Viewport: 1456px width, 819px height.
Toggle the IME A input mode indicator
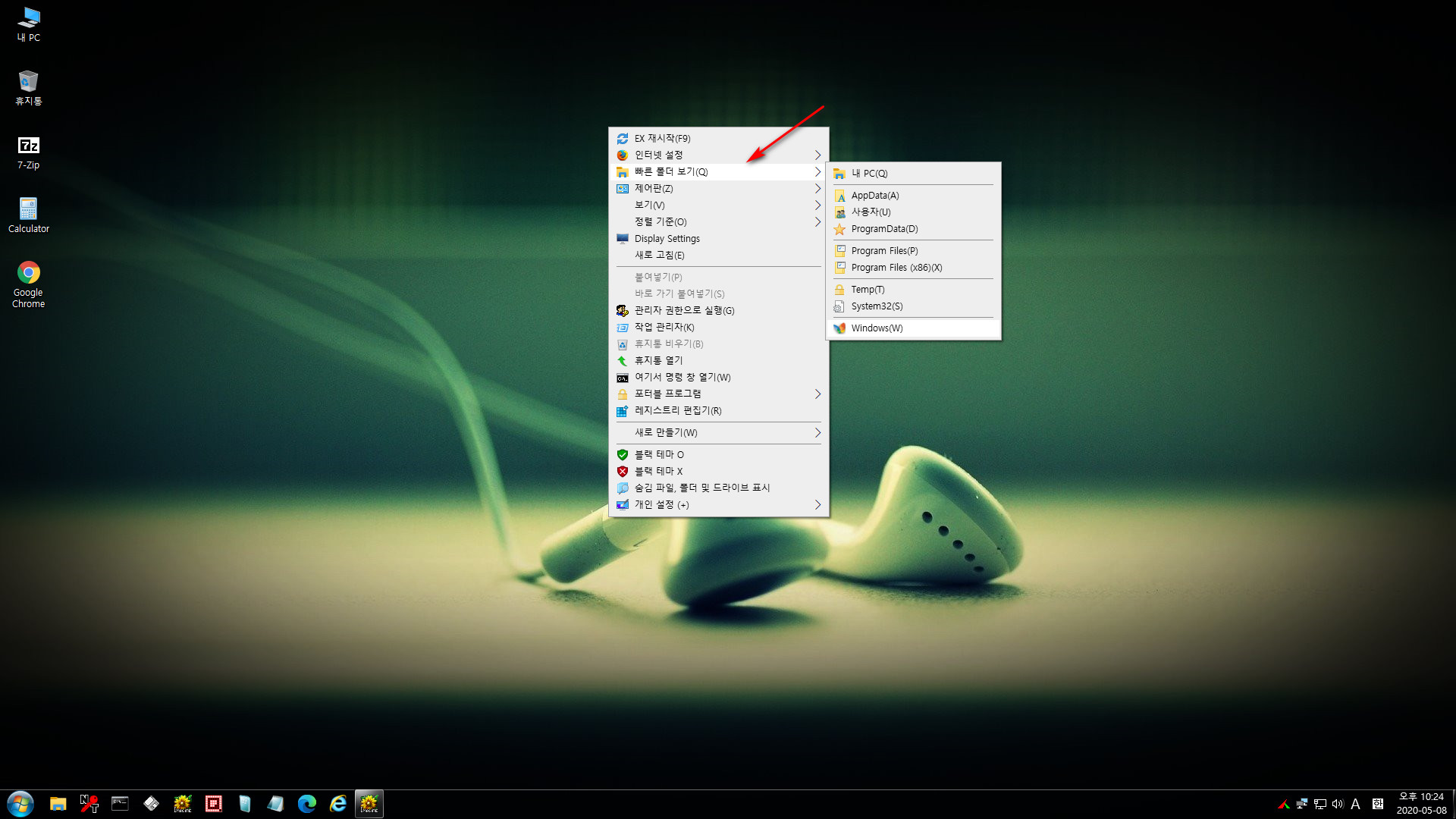click(x=1356, y=805)
